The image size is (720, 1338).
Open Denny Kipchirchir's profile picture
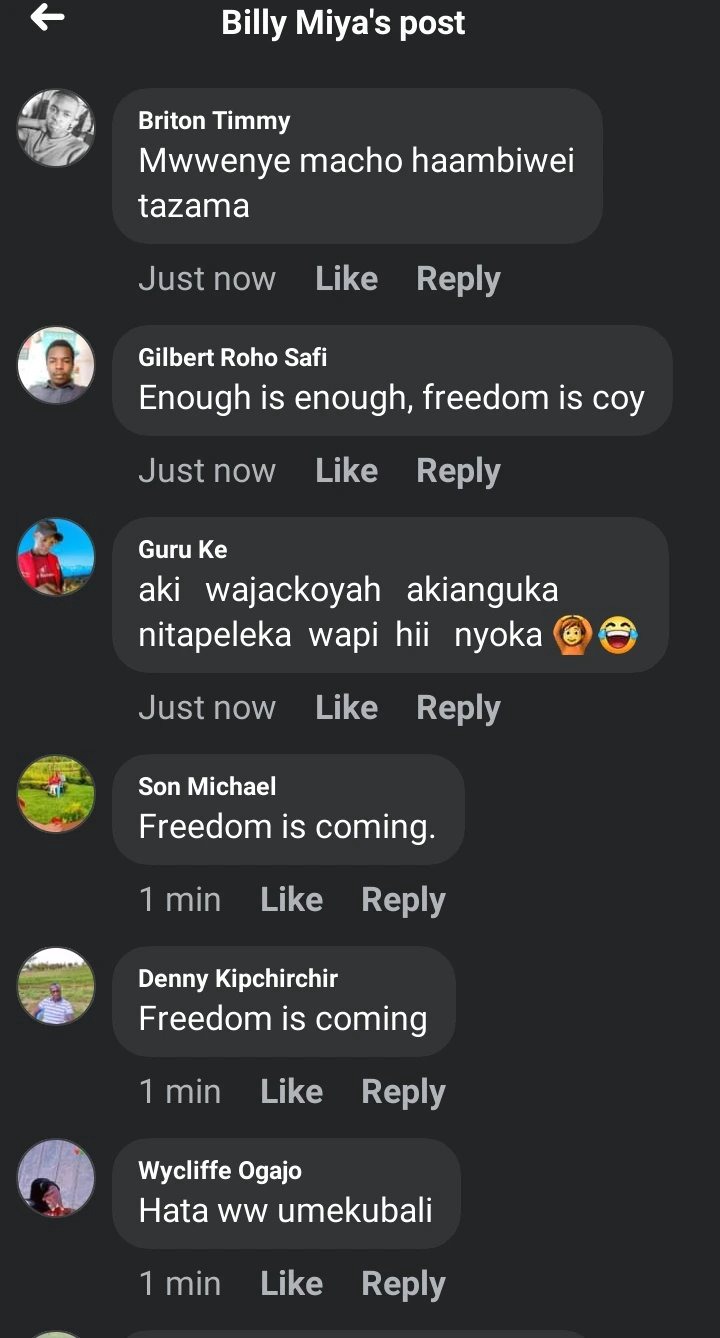click(56, 986)
